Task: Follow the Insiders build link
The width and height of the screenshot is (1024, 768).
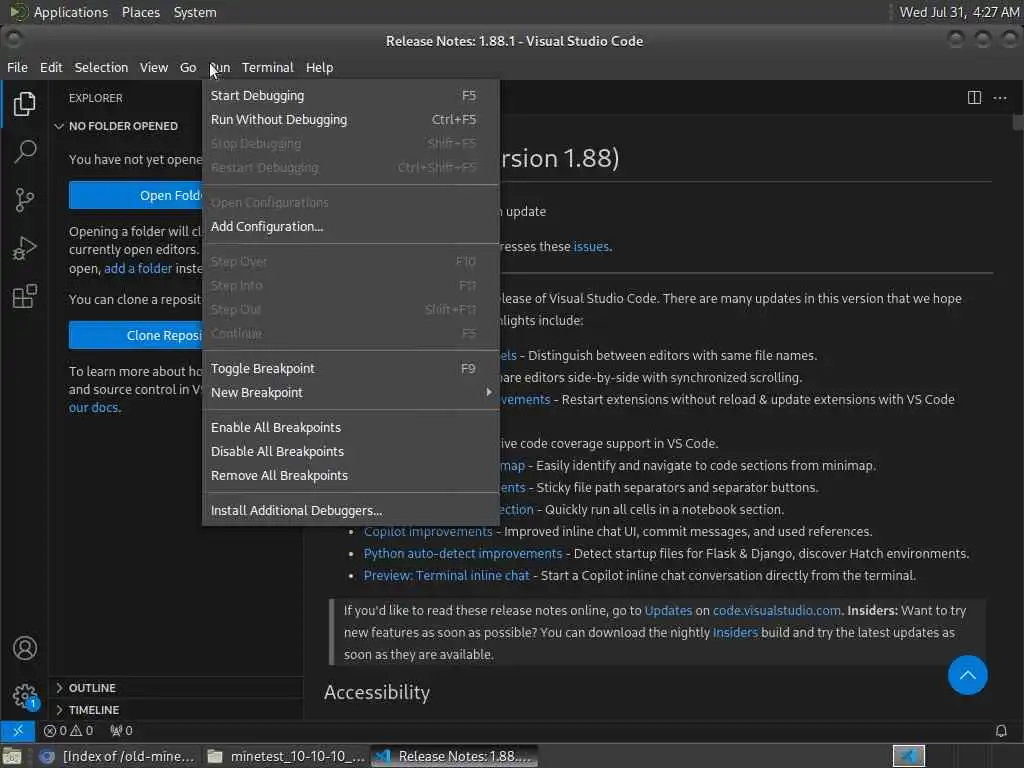Action: coord(735,632)
